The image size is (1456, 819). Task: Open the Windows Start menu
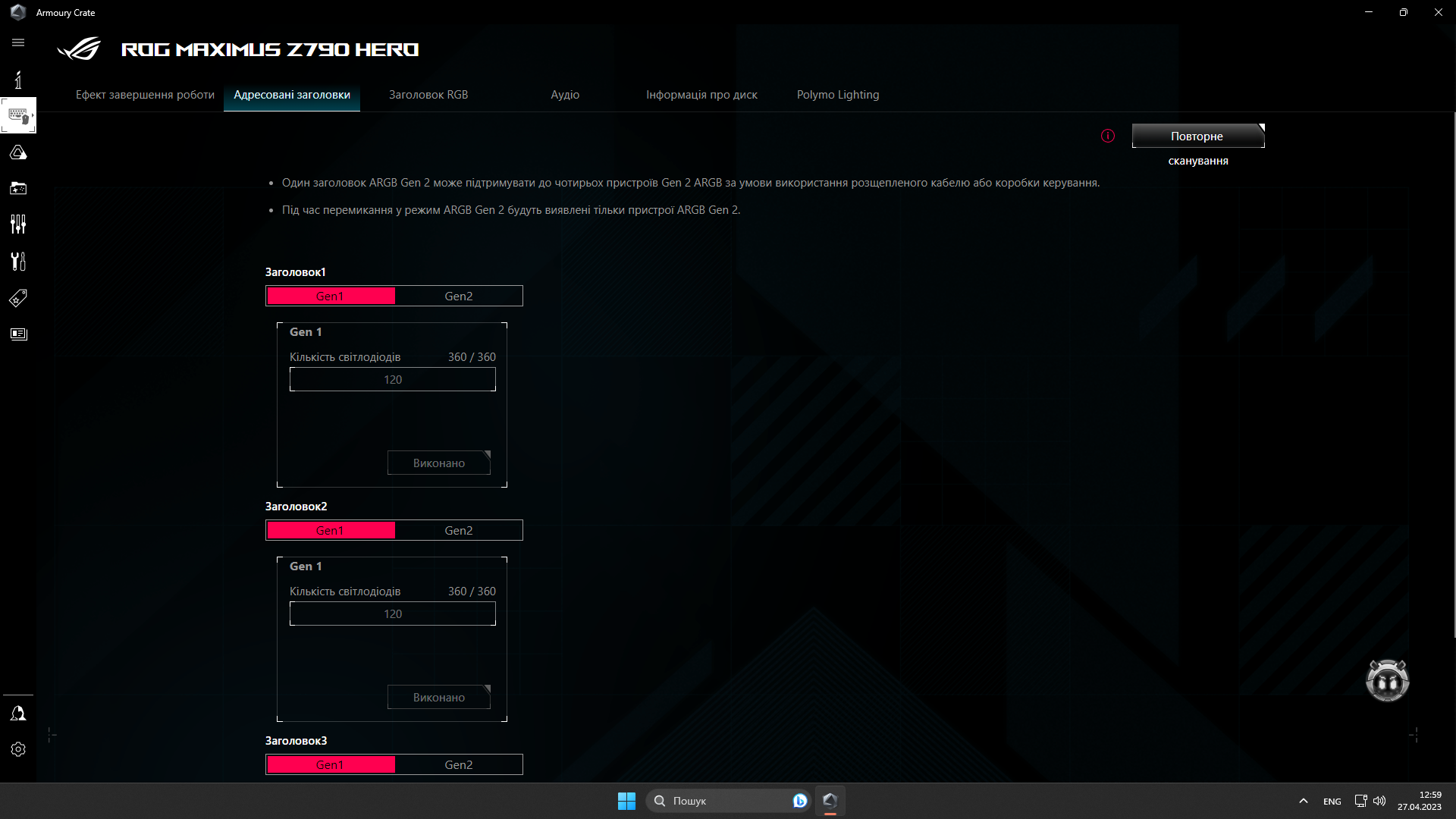pos(626,801)
